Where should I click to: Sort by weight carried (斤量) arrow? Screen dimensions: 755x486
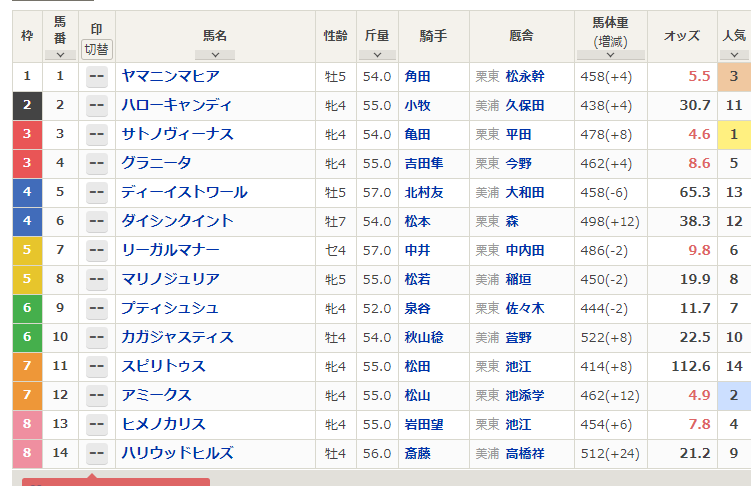click(x=377, y=55)
